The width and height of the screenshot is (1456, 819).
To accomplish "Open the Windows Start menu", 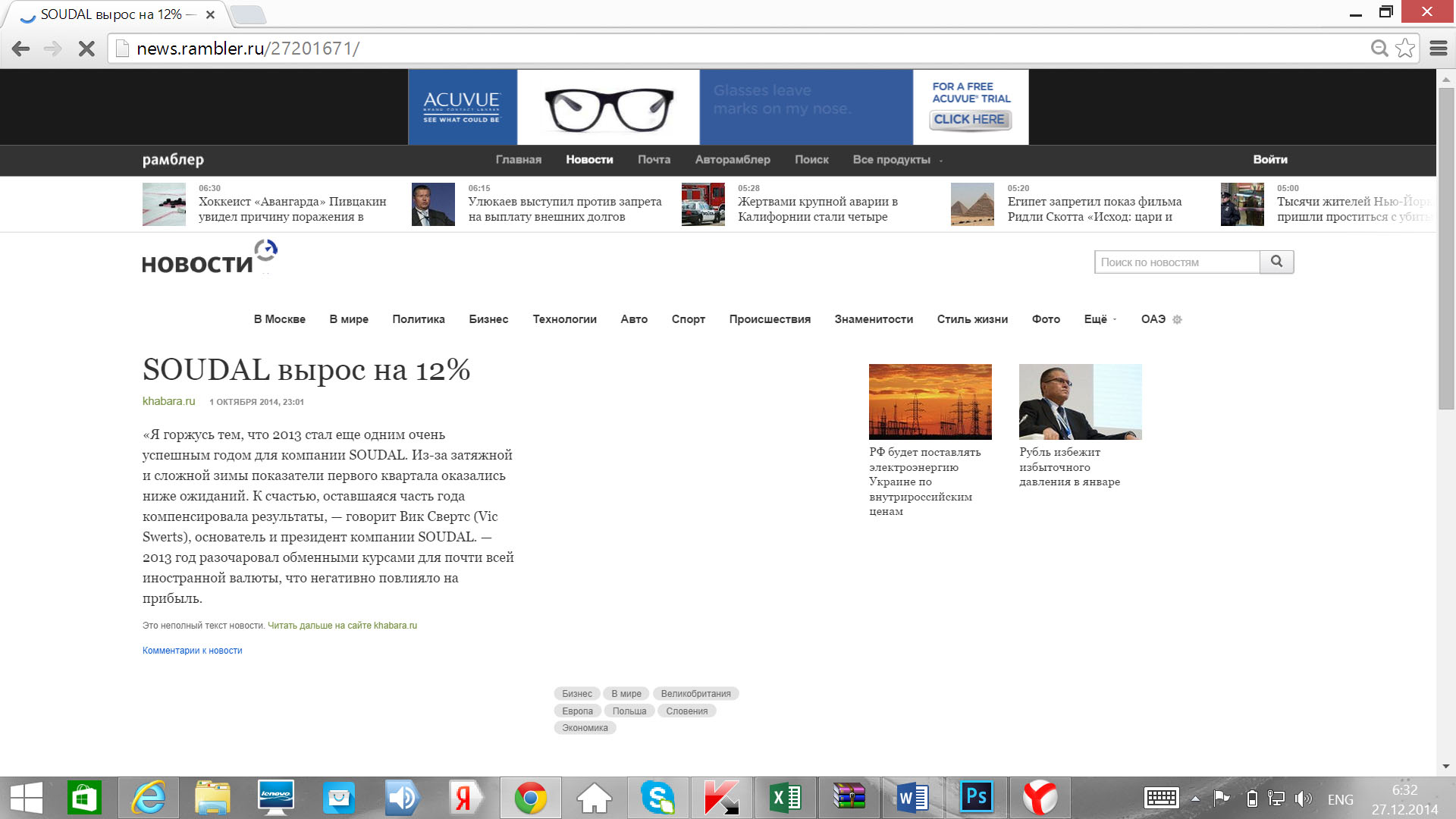I will 27,798.
